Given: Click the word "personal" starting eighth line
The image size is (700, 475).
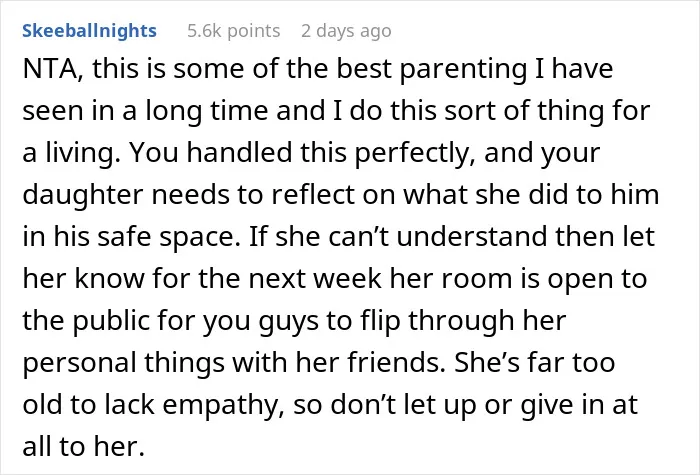Looking at the screenshot, I should click(x=79, y=362).
